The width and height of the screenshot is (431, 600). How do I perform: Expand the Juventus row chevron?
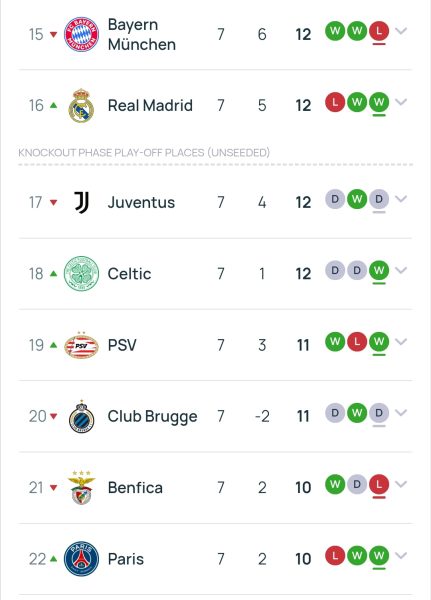tap(401, 199)
